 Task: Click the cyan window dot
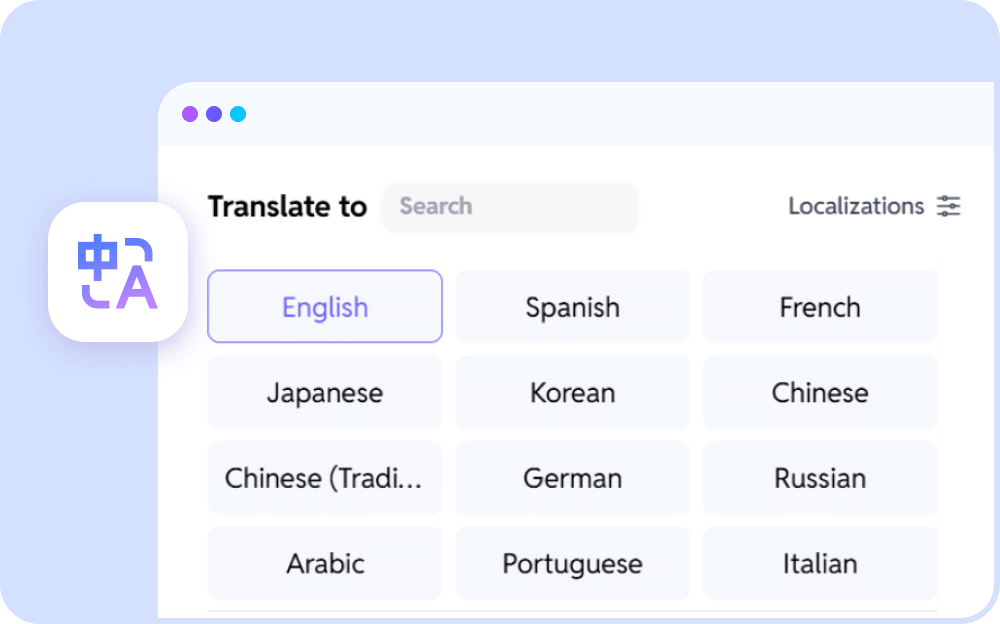click(238, 114)
